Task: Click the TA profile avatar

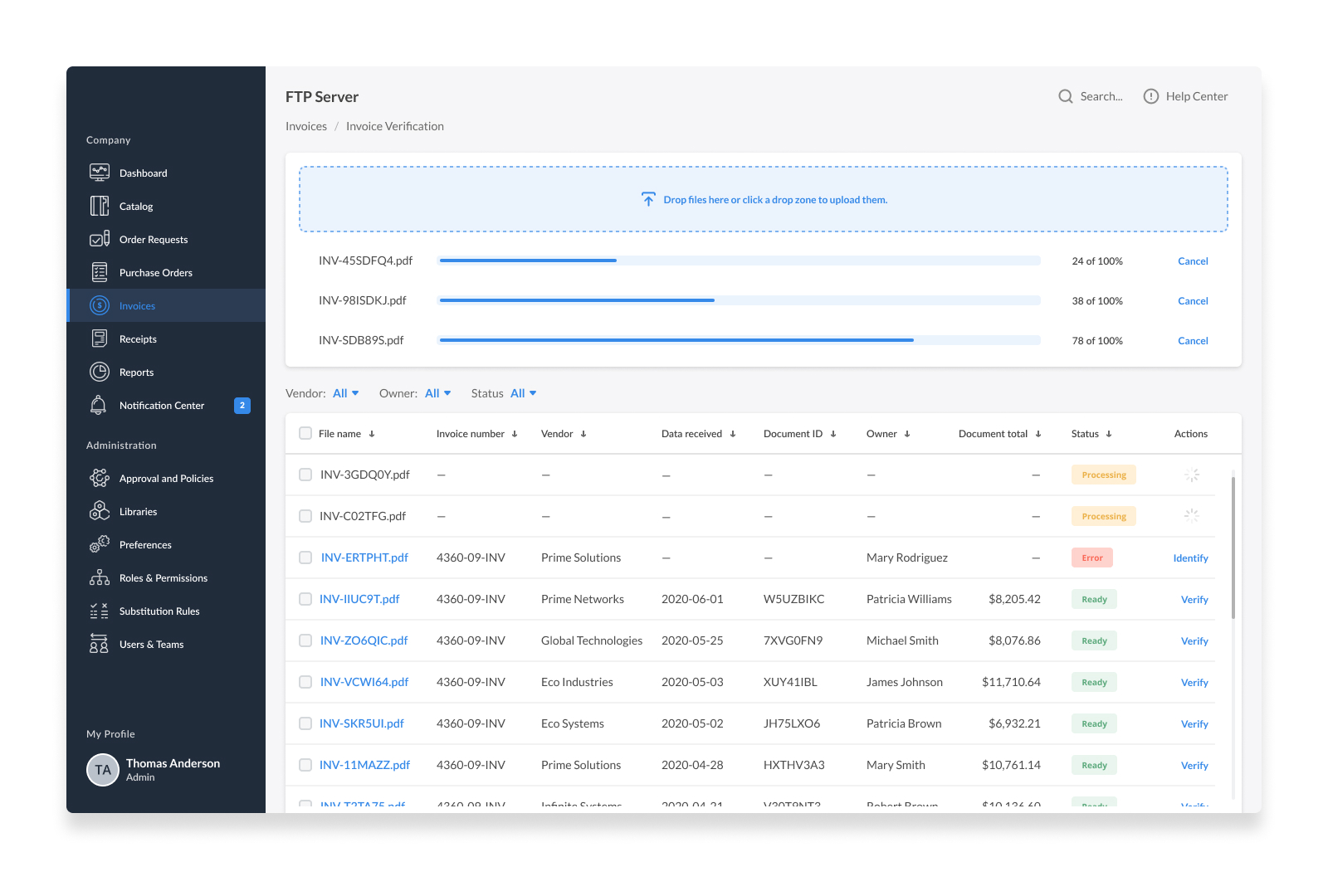Action: [x=103, y=770]
